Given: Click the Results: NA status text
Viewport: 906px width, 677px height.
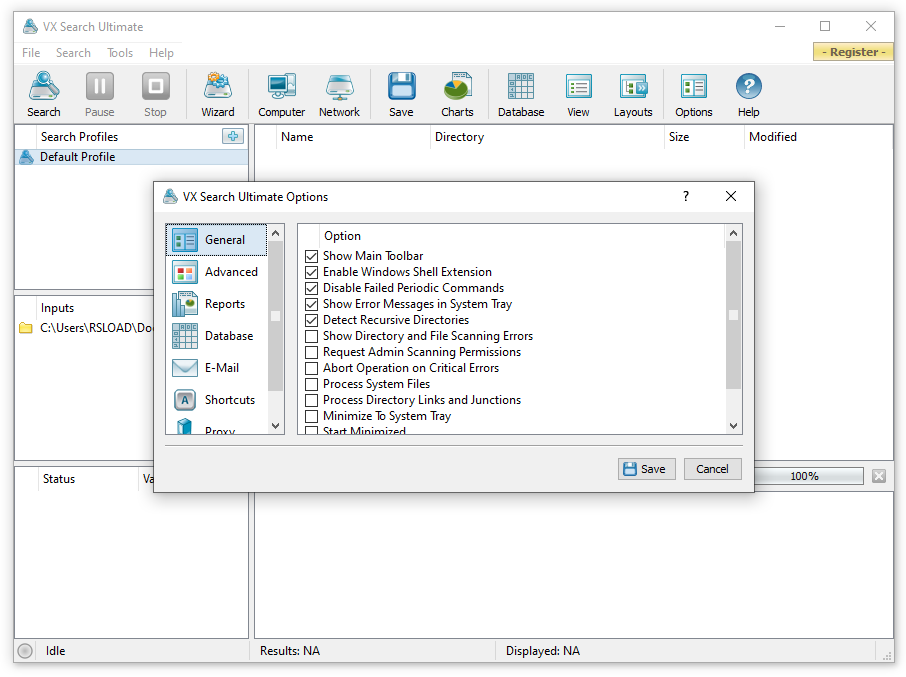Looking at the screenshot, I should click(290, 651).
